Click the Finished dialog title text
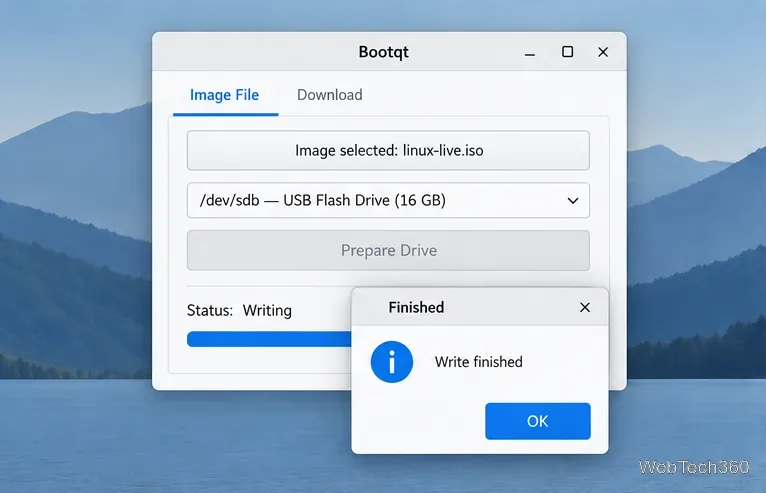The height and width of the screenshot is (493, 766). click(416, 307)
